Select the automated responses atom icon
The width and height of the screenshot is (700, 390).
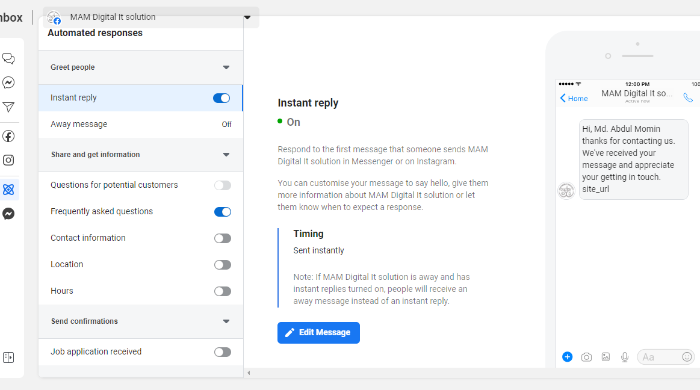(8, 190)
